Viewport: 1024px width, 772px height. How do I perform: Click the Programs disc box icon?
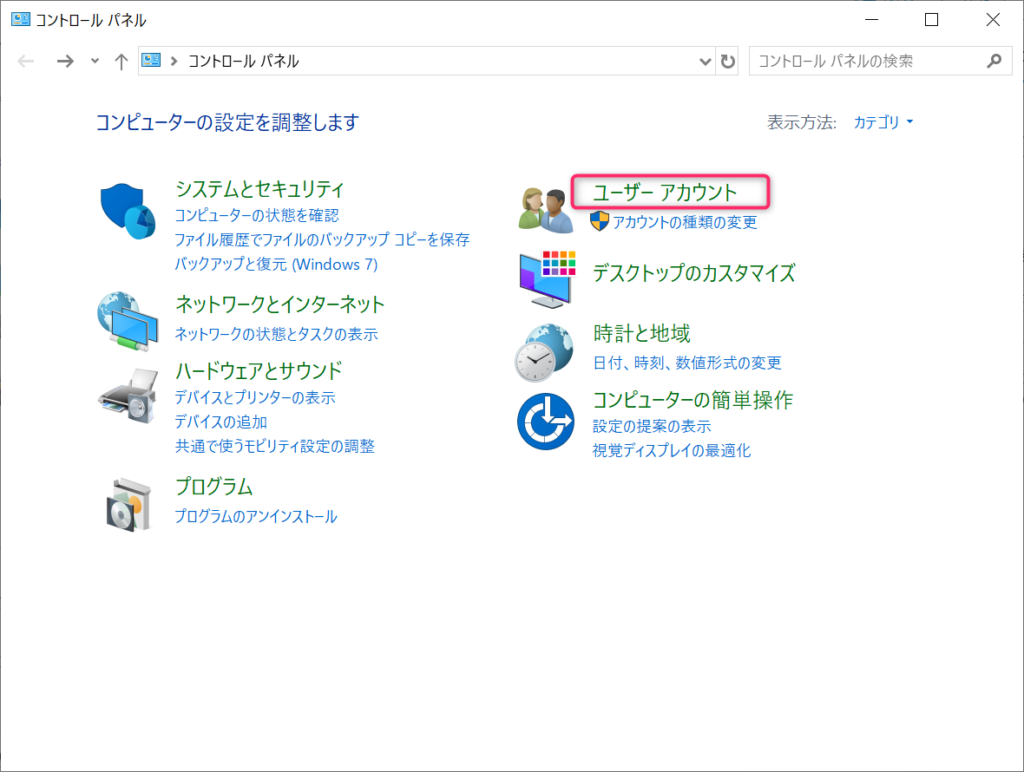(x=128, y=503)
